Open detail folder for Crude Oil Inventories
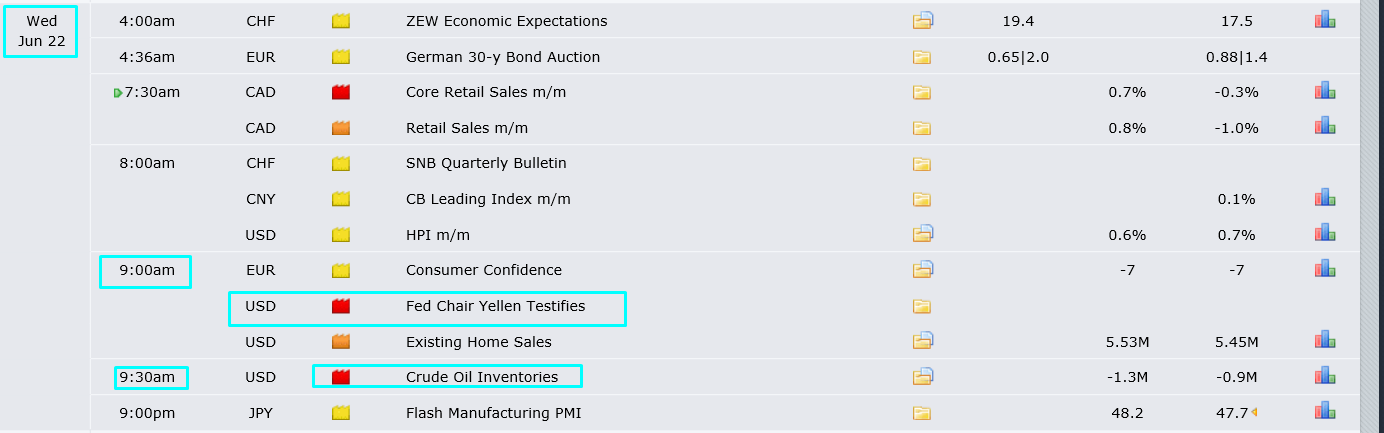The image size is (1384, 433). point(922,377)
